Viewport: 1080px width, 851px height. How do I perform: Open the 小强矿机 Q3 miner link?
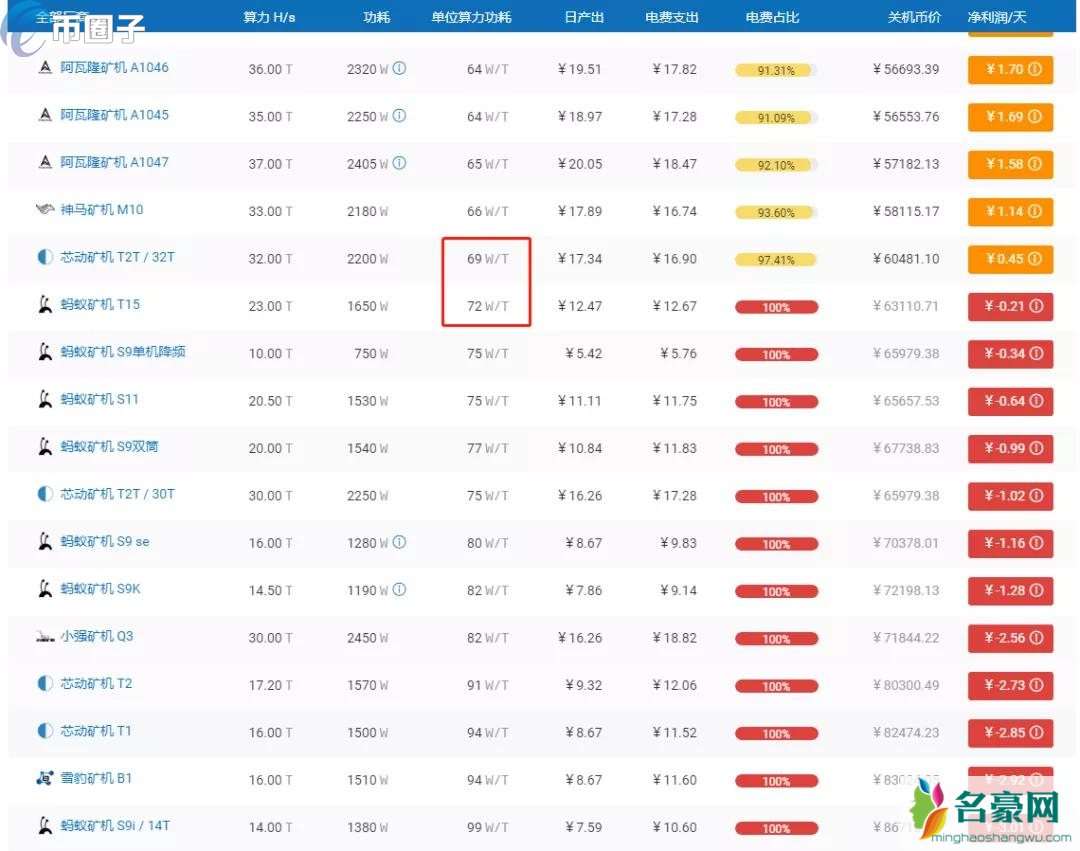(96, 636)
